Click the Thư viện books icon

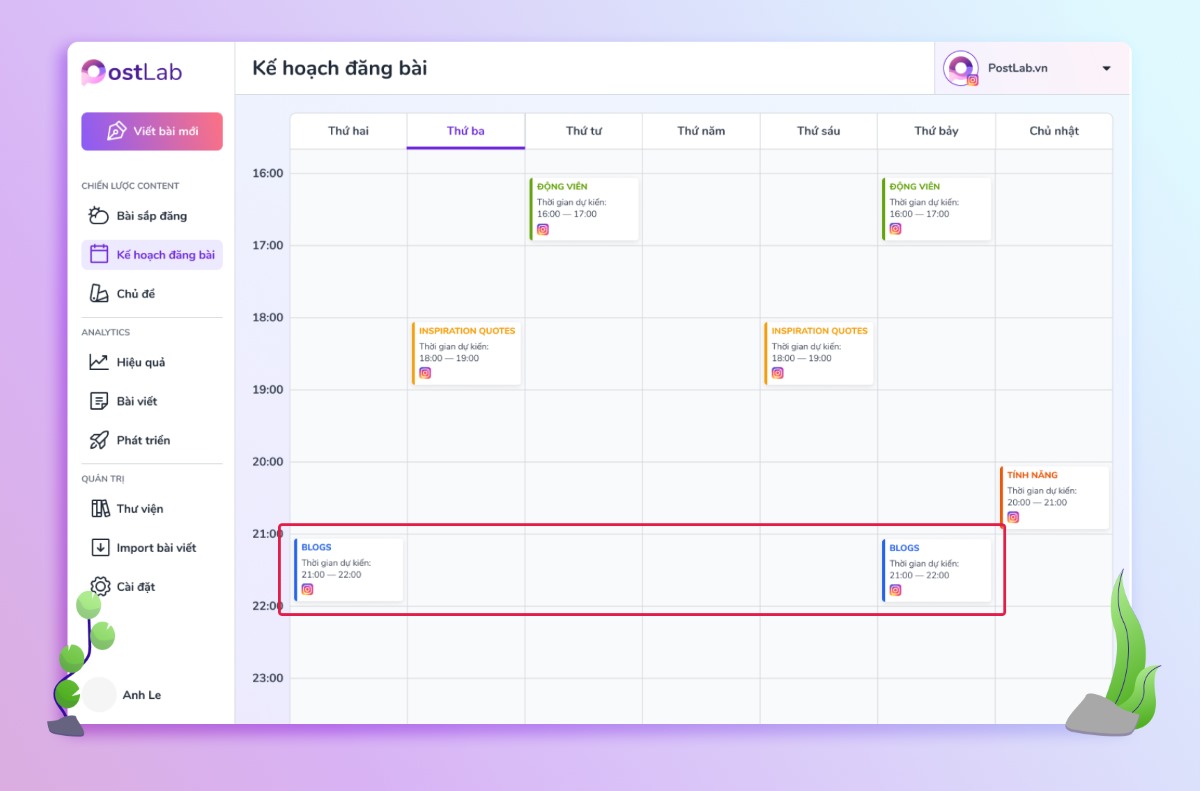[100, 508]
